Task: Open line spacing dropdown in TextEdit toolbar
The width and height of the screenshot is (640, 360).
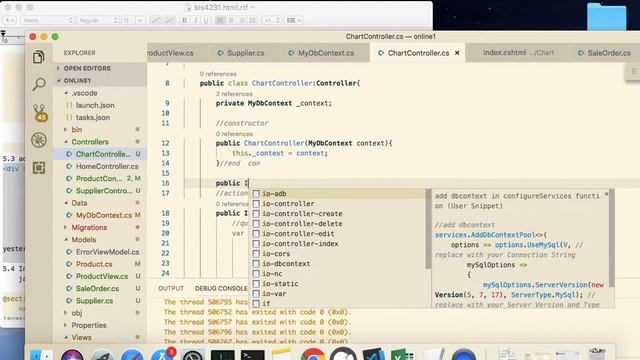Action: [271, 20]
